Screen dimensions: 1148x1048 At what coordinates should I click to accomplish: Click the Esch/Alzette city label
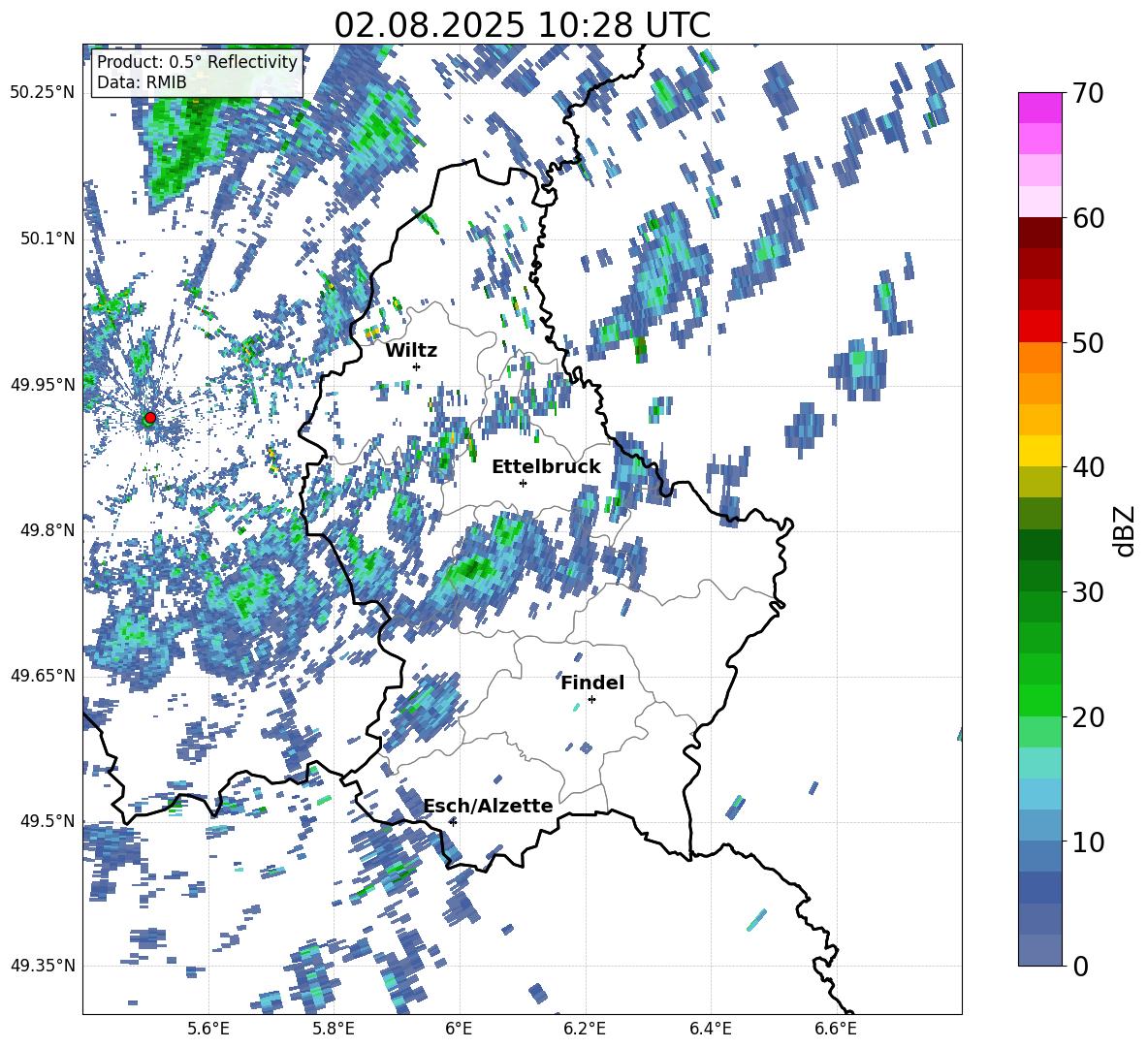[x=489, y=807]
